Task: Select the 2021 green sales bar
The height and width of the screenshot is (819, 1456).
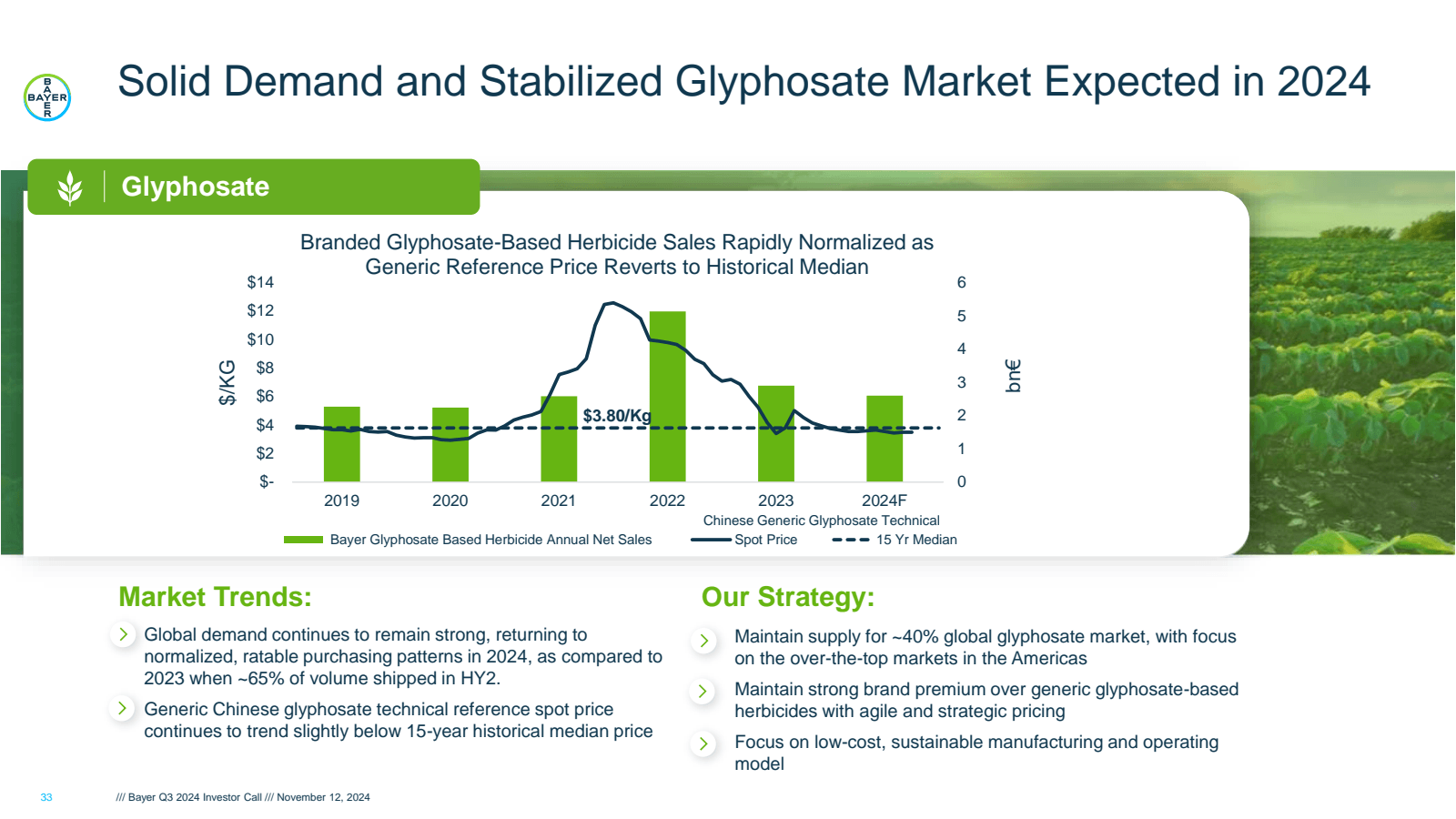Action: (x=559, y=440)
